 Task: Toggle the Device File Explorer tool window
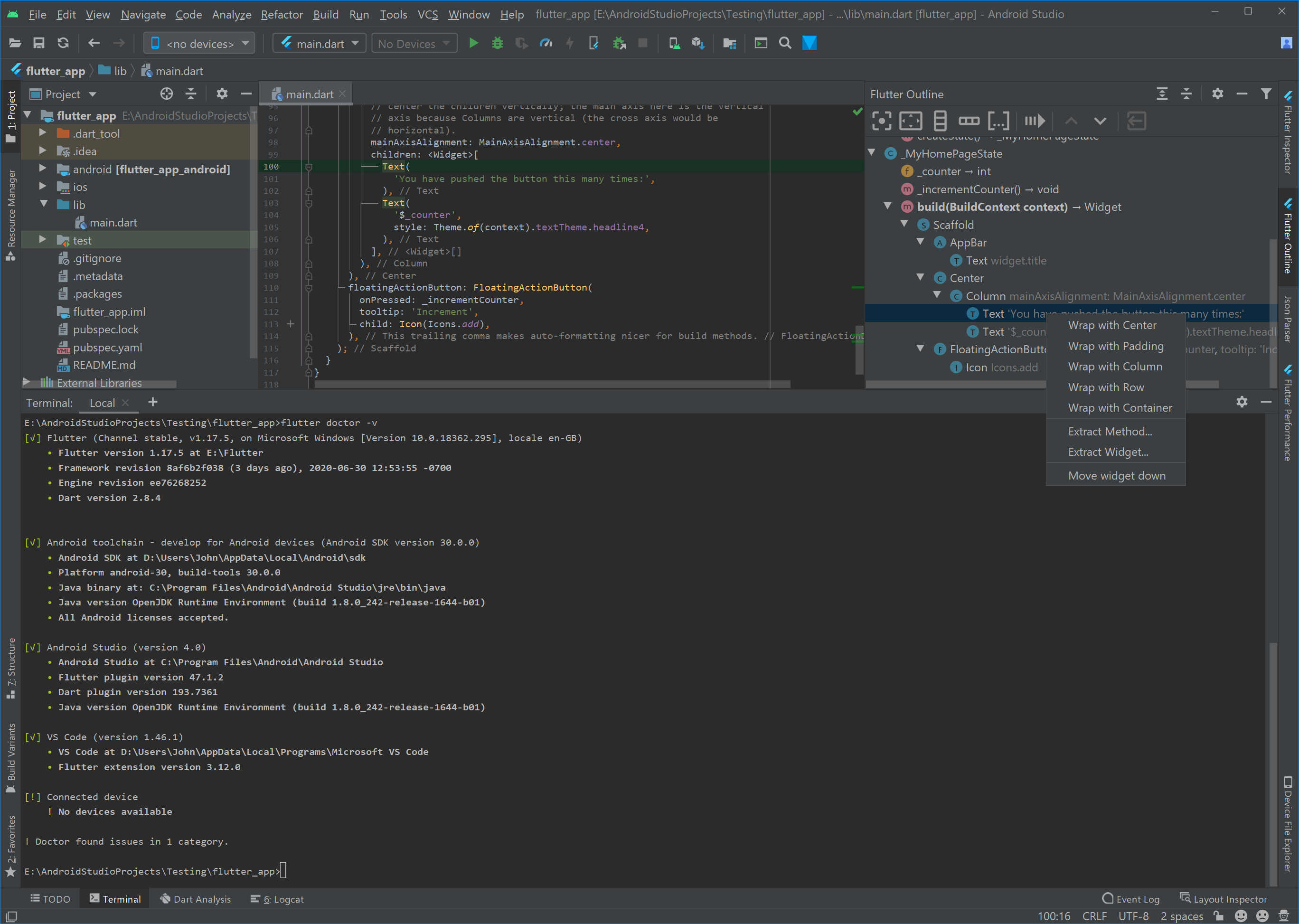(1288, 823)
